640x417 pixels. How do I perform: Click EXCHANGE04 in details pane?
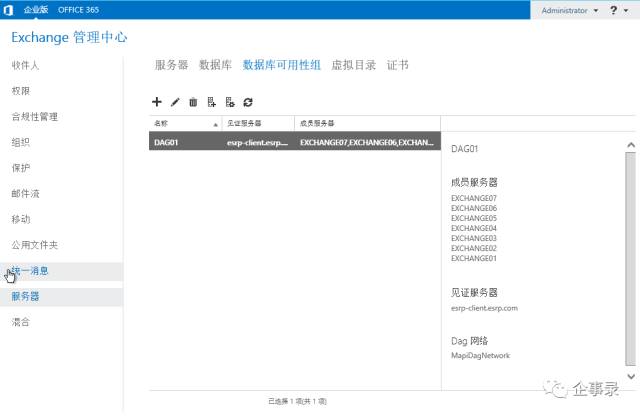click(474, 228)
